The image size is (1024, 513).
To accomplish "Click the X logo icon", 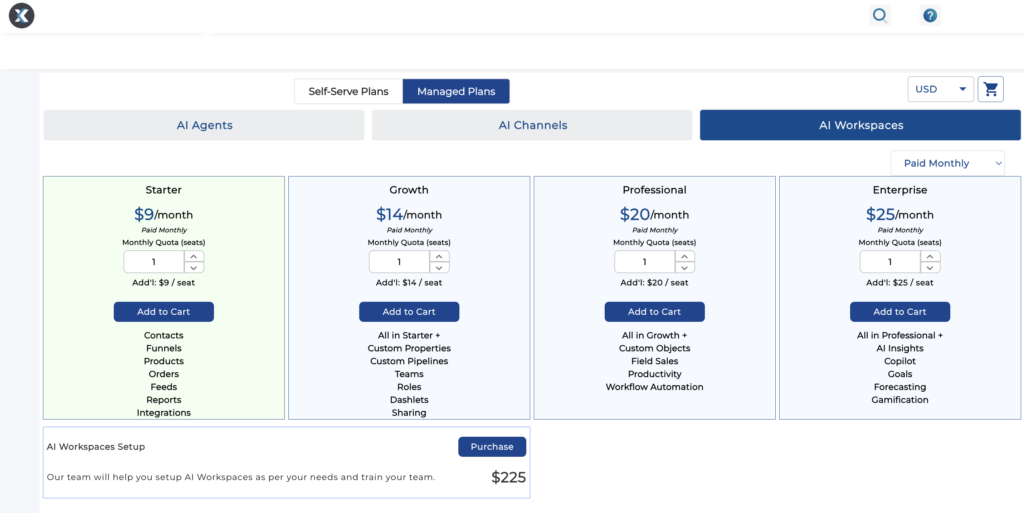I will pos(22,15).
